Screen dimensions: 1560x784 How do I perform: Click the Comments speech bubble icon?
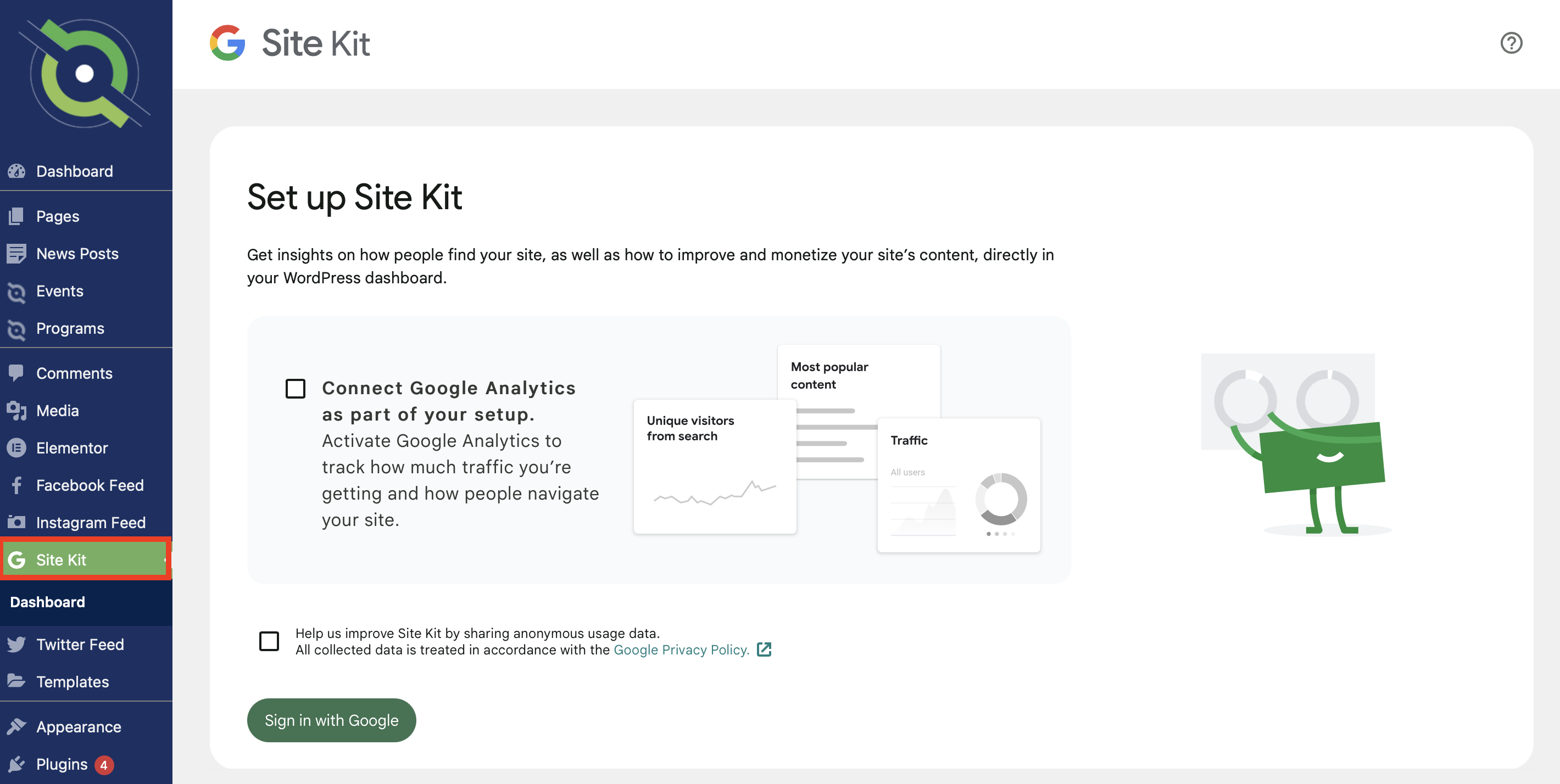[16, 373]
